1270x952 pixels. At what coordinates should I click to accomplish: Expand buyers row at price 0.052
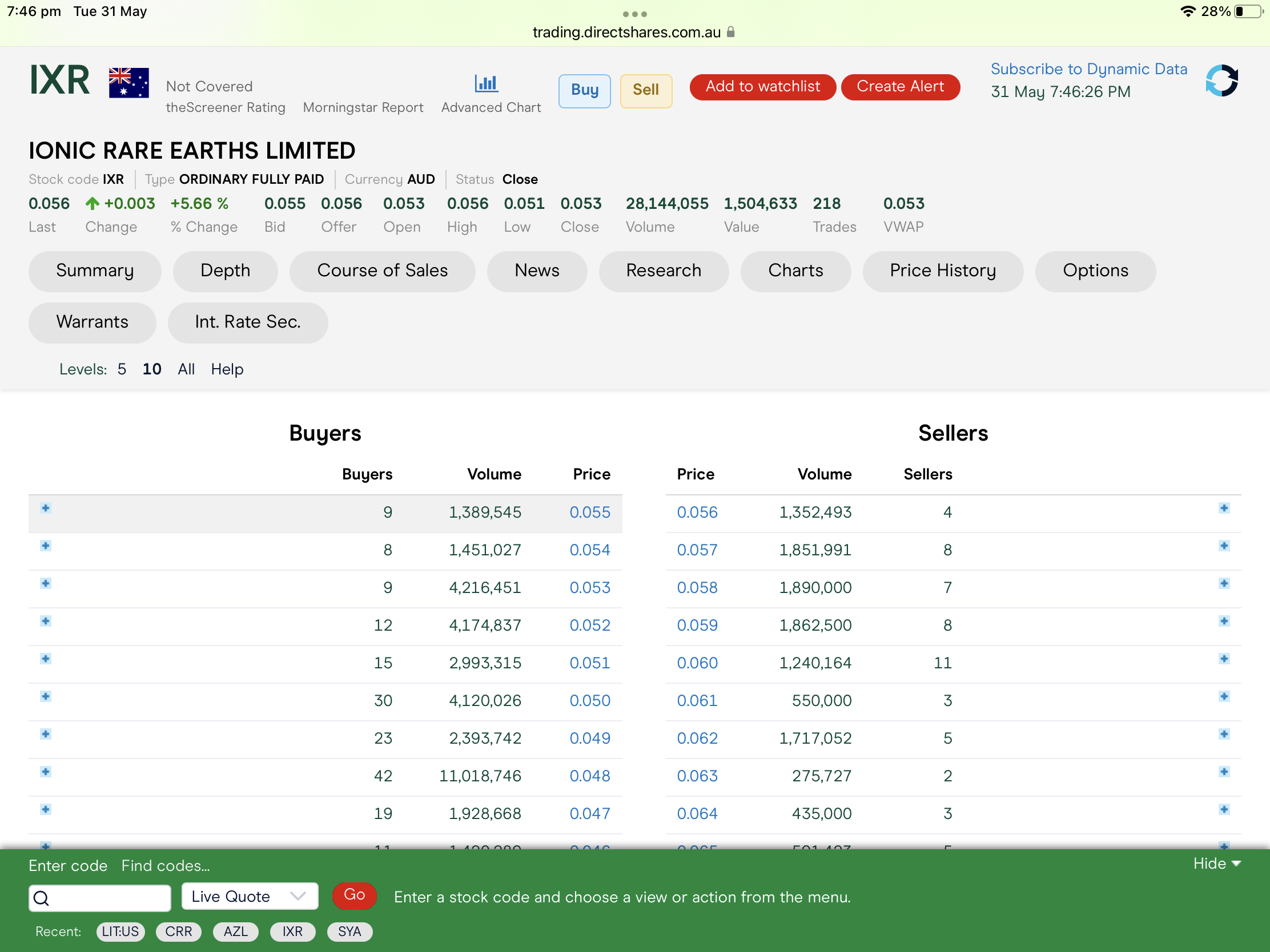pos(46,621)
